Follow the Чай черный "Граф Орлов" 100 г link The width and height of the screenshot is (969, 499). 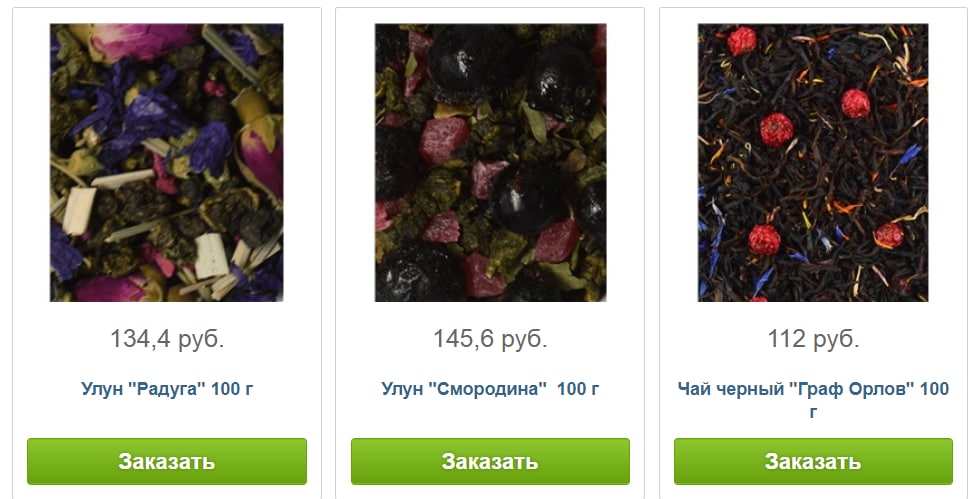[x=813, y=399]
